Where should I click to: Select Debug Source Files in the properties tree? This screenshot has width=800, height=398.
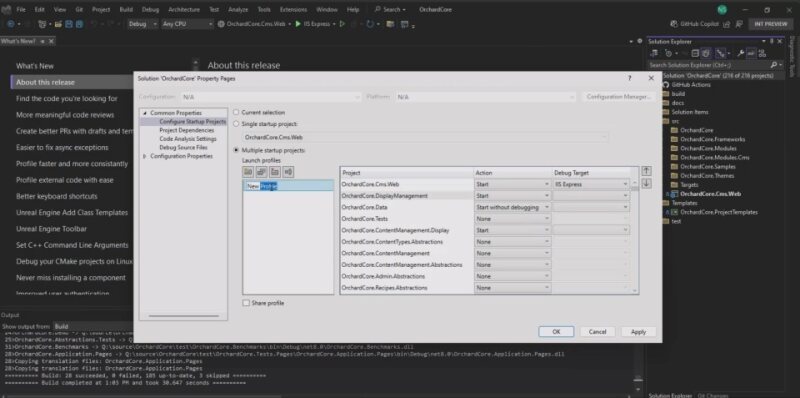[x=183, y=147]
